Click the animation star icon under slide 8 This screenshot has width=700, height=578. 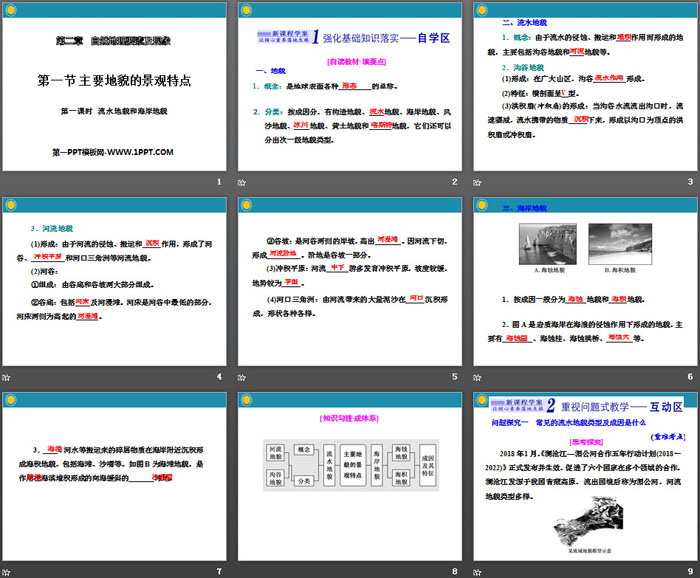243,570
